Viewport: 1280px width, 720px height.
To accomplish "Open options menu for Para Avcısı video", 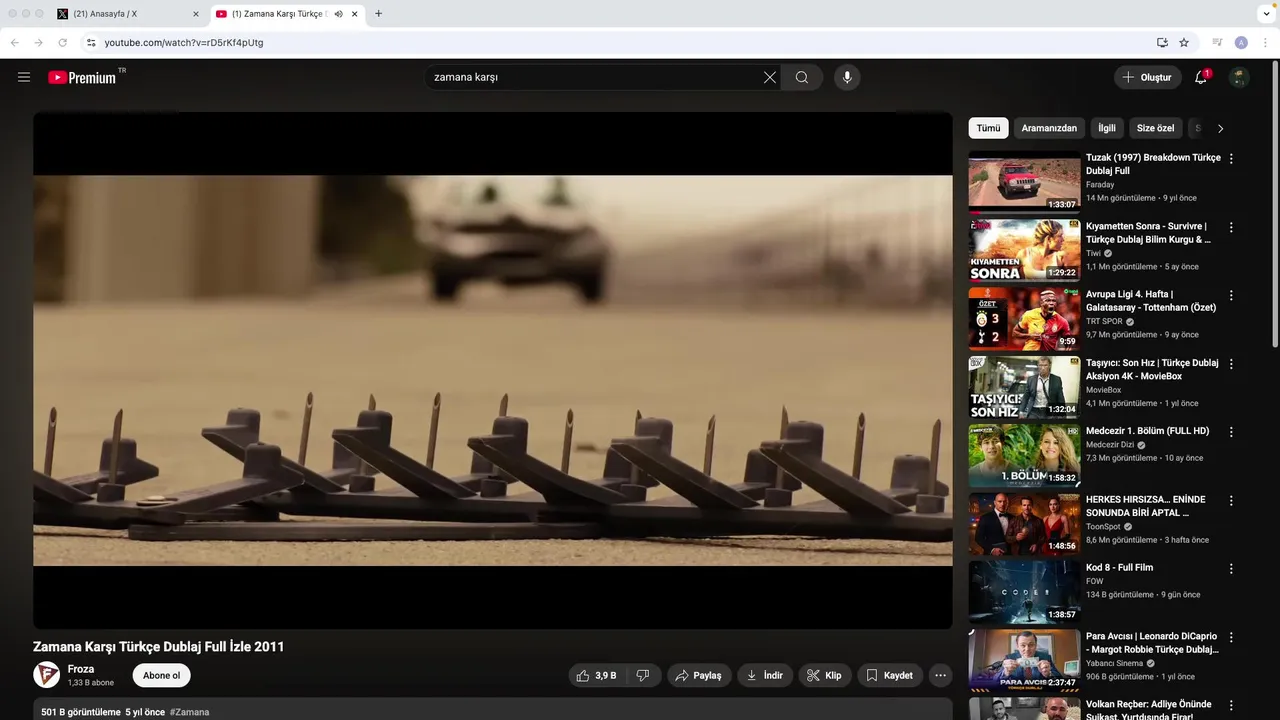I will pyautogui.click(x=1231, y=637).
